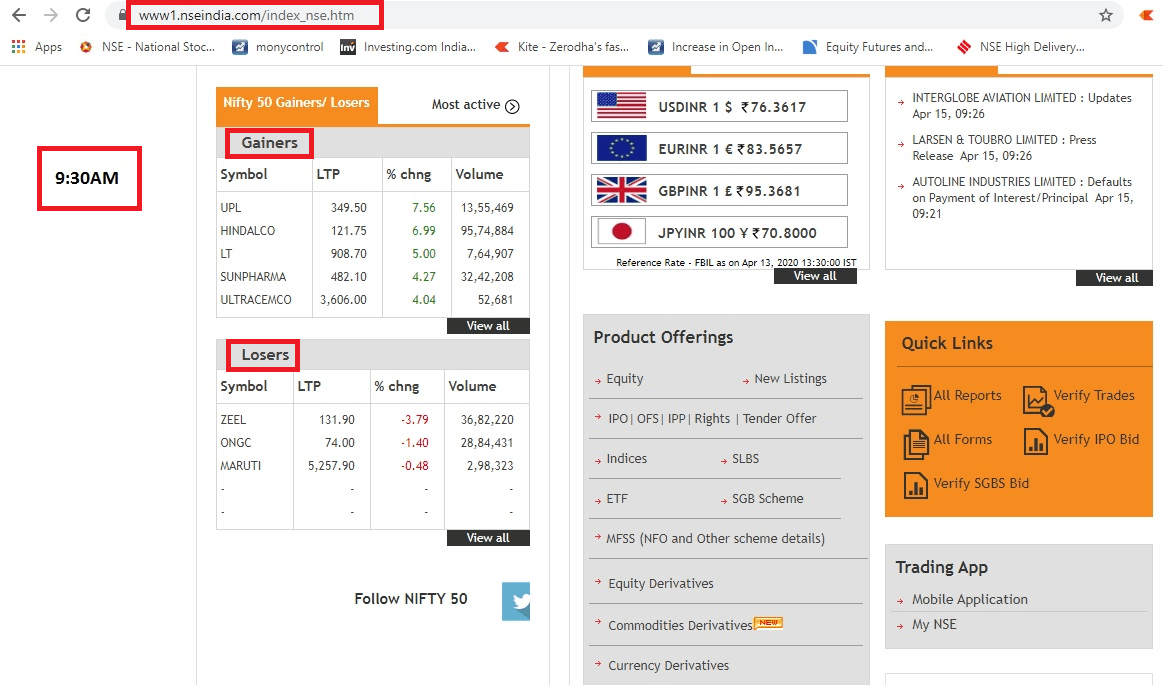Open MFSS (NFO and Other scheme details)
1163x685 pixels.
[x=716, y=539]
